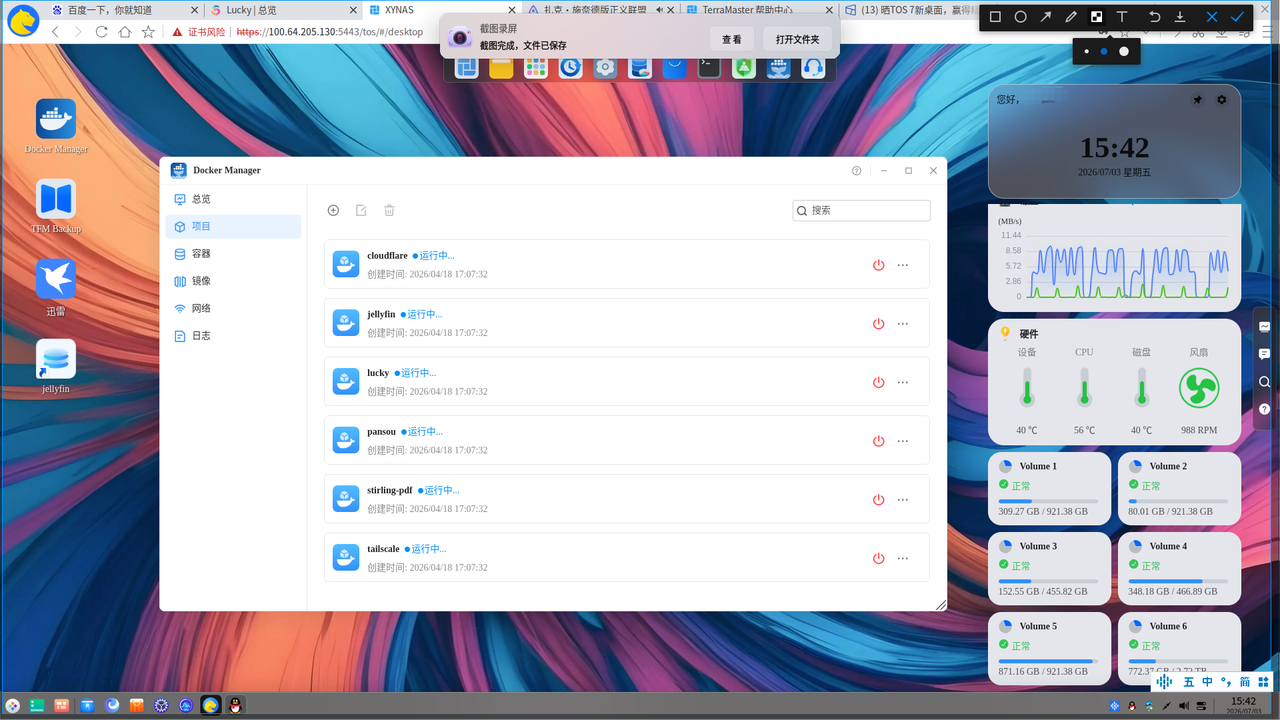The image size is (1280, 720).
Task: Open 日志 section in sidebar
Action: tap(233, 336)
